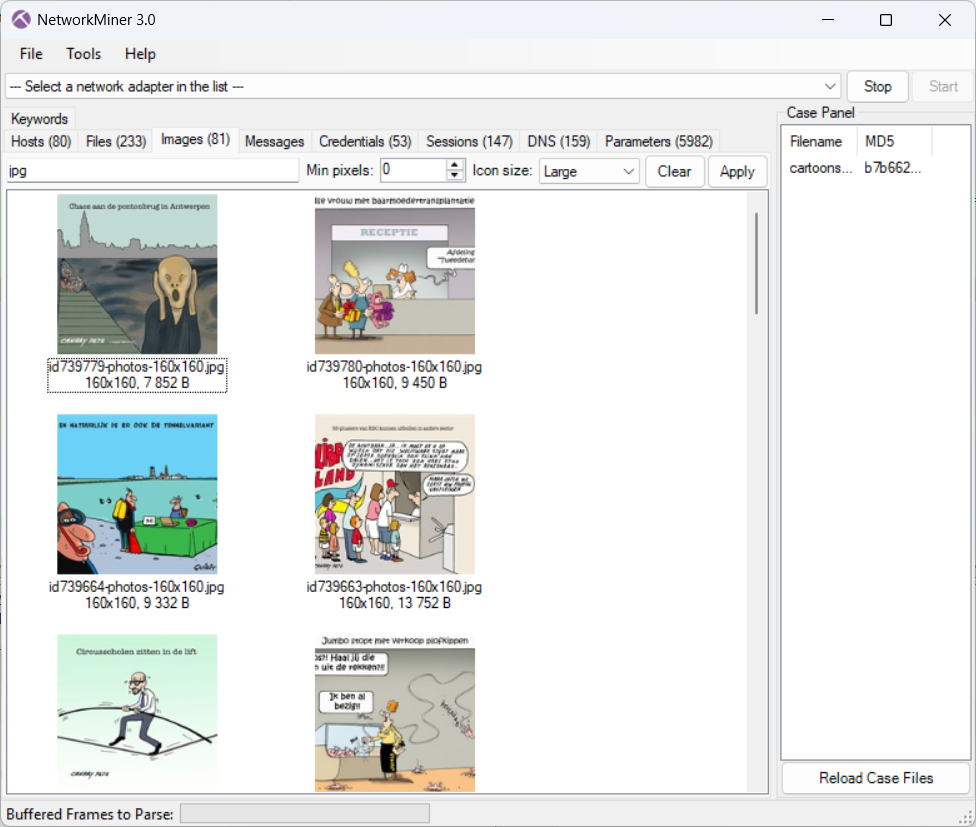Click the tunnel variant cartoon id739664

(x=137, y=494)
